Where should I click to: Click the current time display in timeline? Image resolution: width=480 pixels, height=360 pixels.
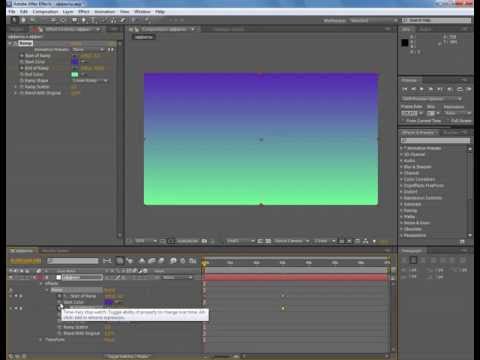click(25, 261)
